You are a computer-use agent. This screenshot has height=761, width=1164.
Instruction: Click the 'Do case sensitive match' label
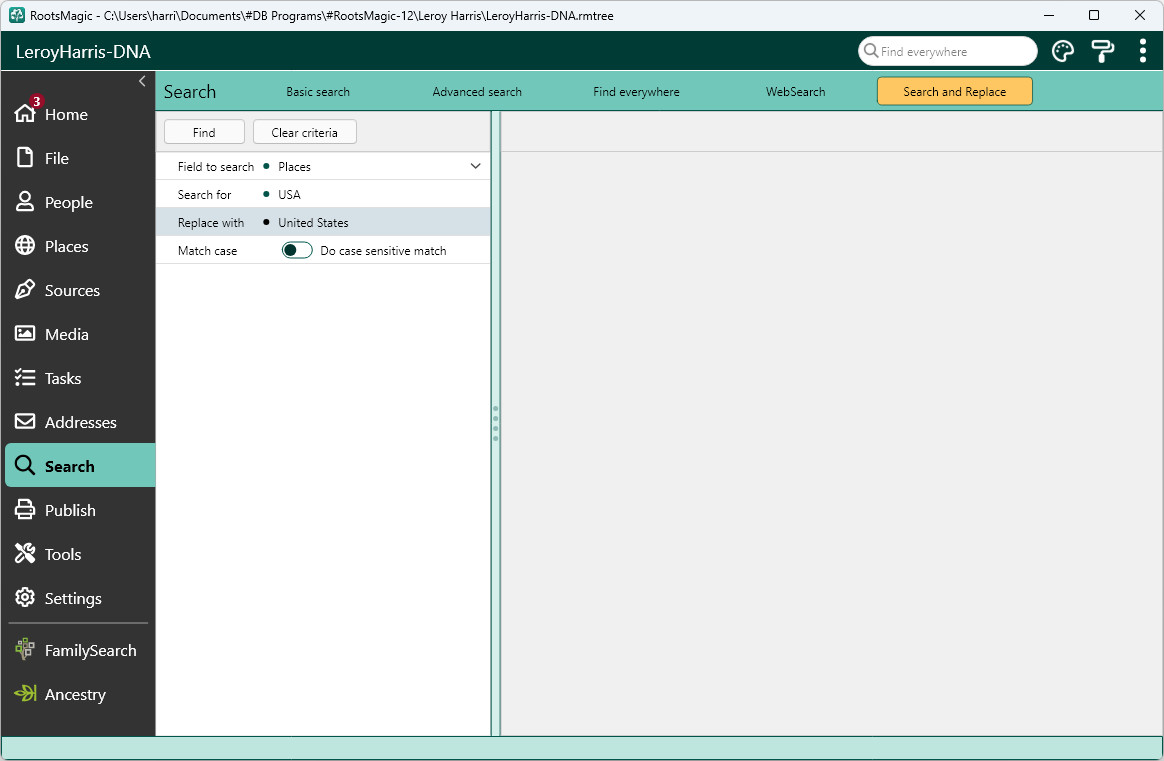click(383, 251)
